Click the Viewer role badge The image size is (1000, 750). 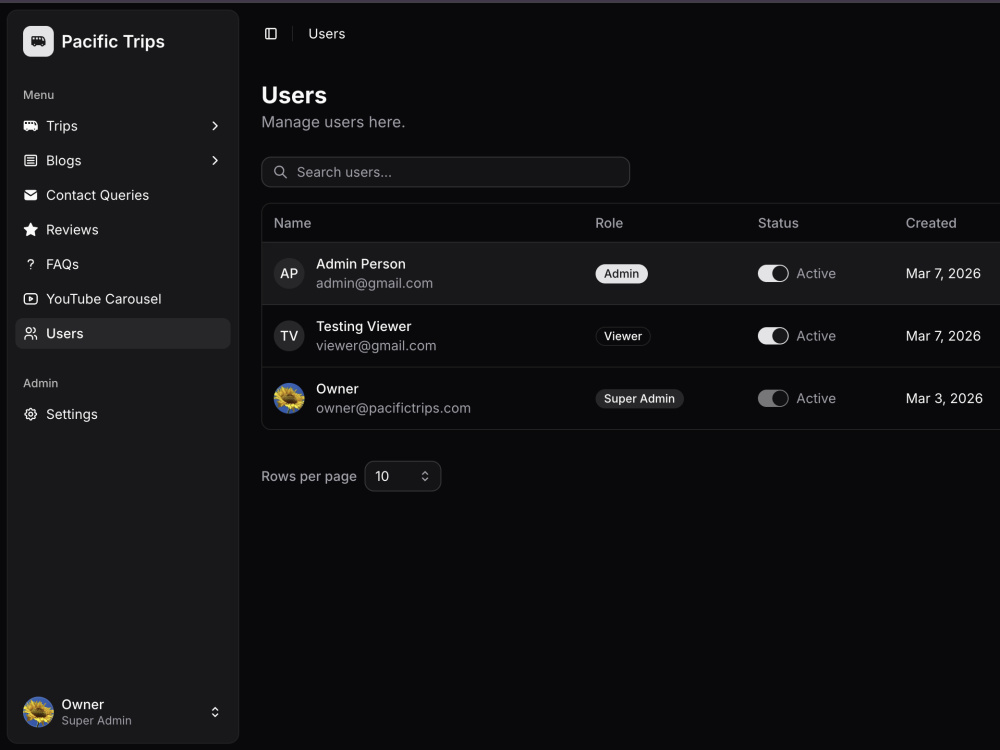622,336
